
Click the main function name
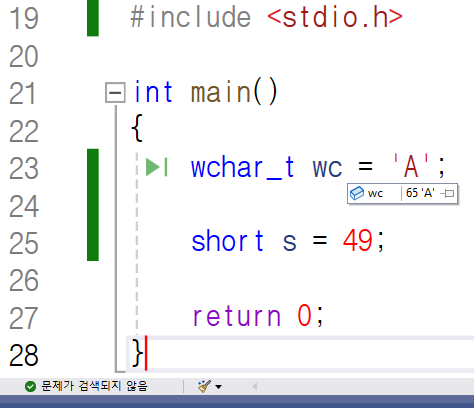(x=221, y=92)
